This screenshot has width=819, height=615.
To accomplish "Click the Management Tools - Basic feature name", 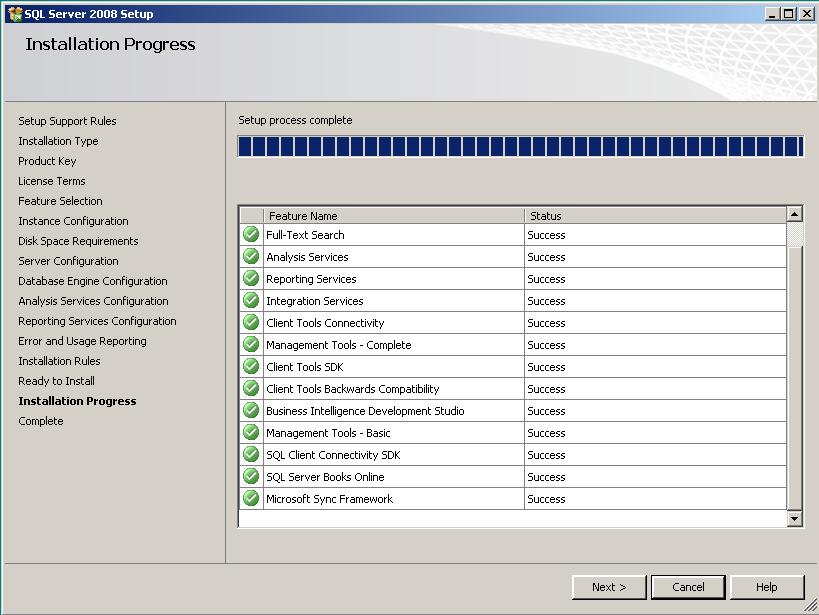I will point(329,433).
